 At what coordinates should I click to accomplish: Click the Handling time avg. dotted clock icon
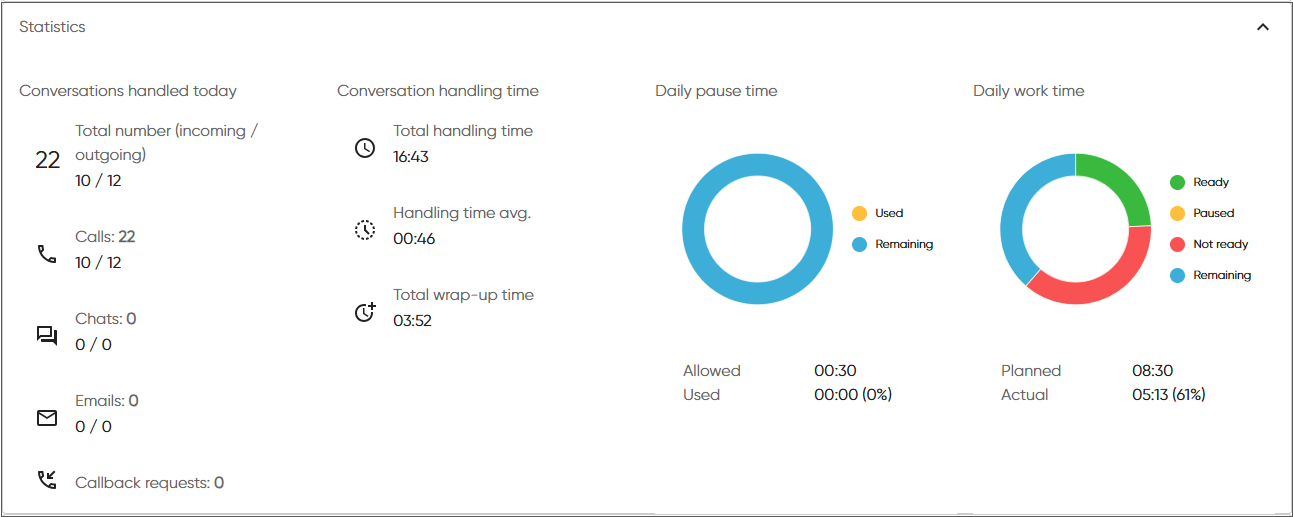tap(365, 230)
